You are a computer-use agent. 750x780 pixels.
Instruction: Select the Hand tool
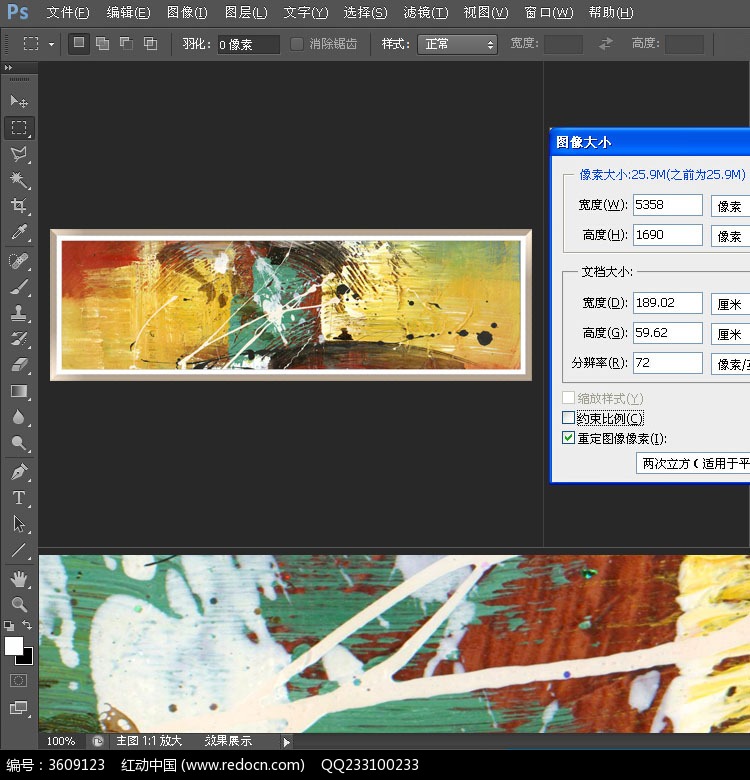click(19, 579)
